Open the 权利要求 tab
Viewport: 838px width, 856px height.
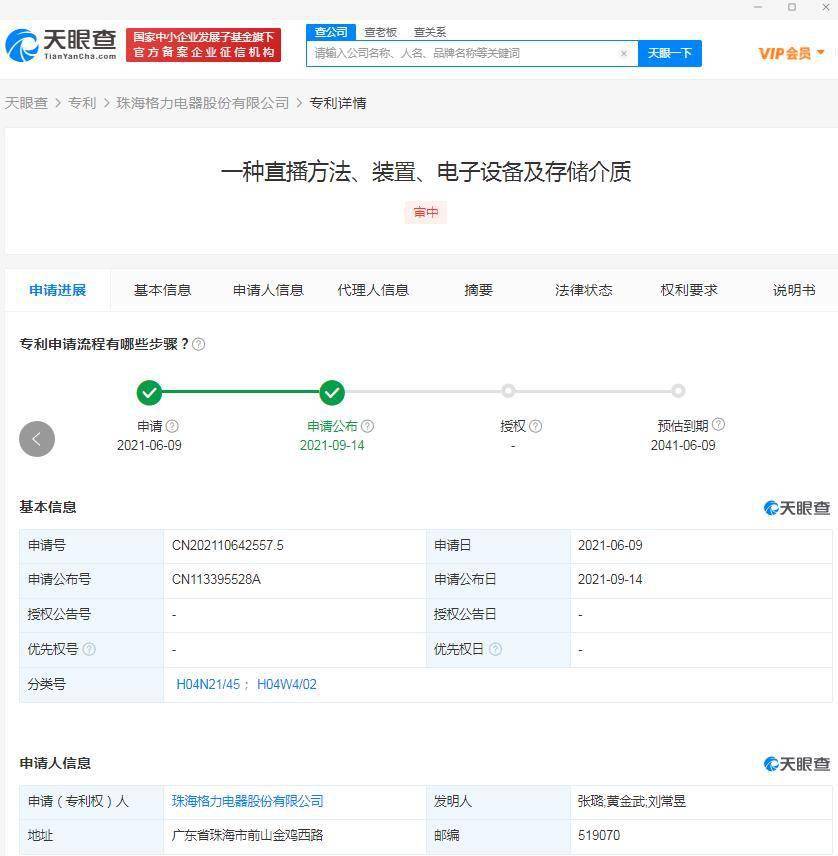tap(688, 290)
